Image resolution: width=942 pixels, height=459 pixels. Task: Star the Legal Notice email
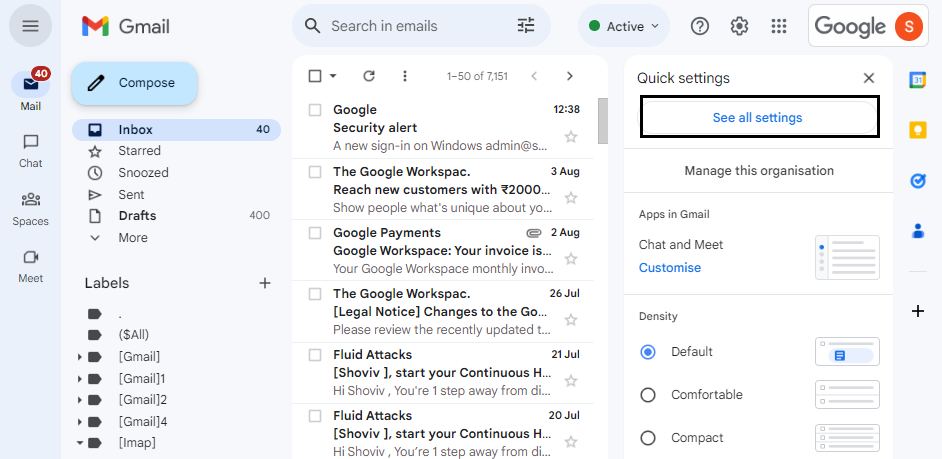(x=571, y=320)
